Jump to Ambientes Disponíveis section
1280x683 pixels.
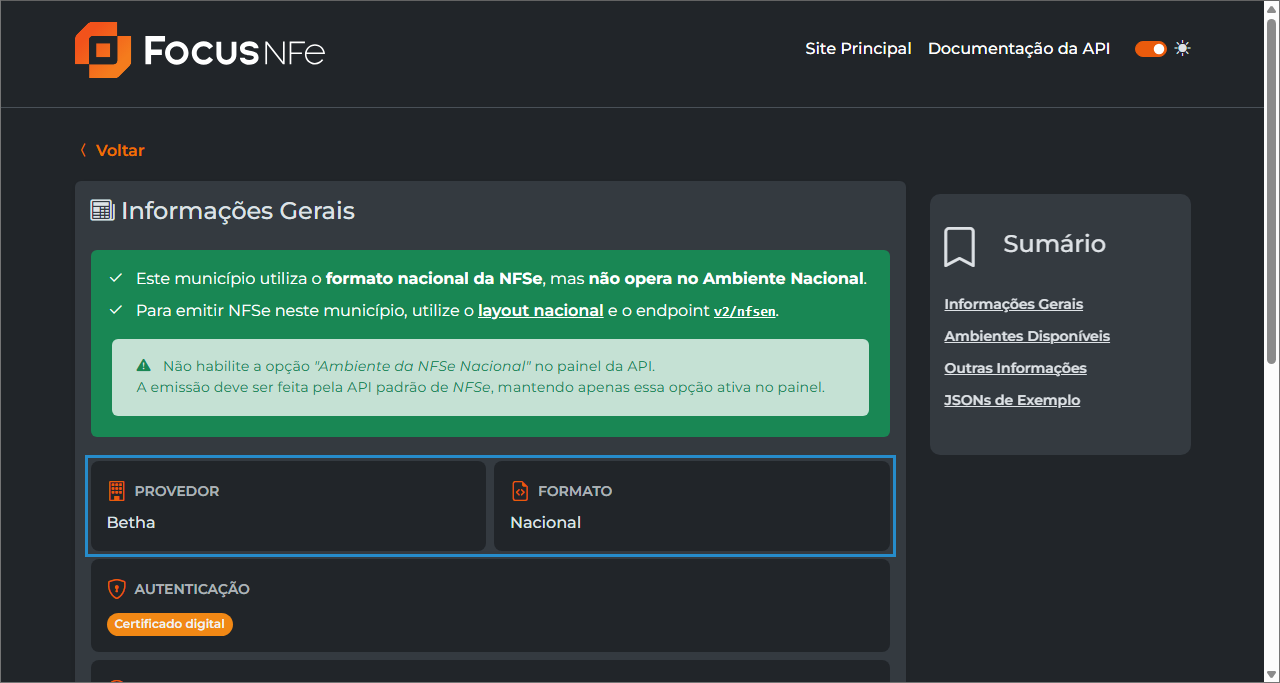(x=1026, y=336)
